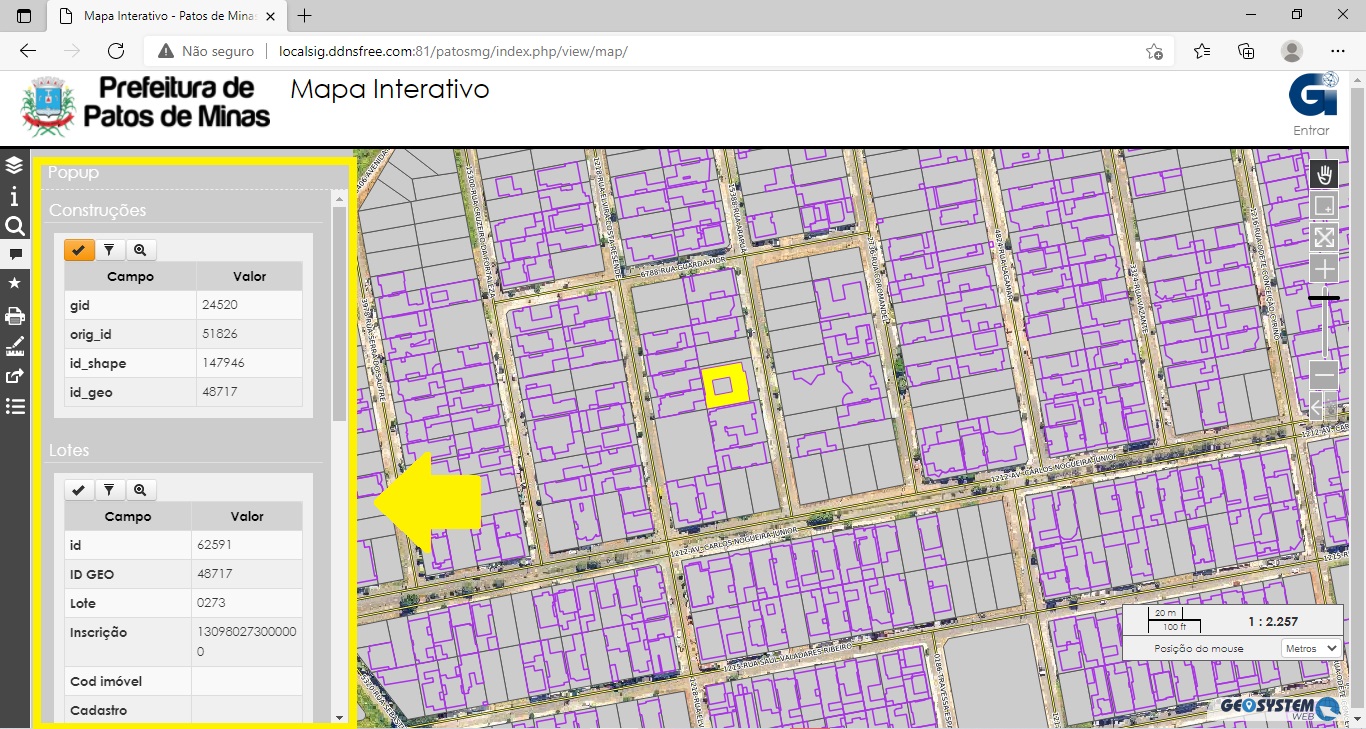The height and width of the screenshot is (729, 1366).
Task: Click the share/export icon in the sidebar
Action: (x=14, y=376)
